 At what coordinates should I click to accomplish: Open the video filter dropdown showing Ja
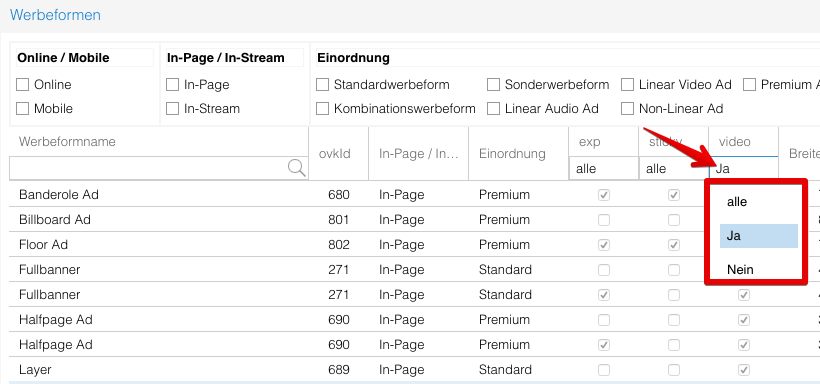coord(743,168)
